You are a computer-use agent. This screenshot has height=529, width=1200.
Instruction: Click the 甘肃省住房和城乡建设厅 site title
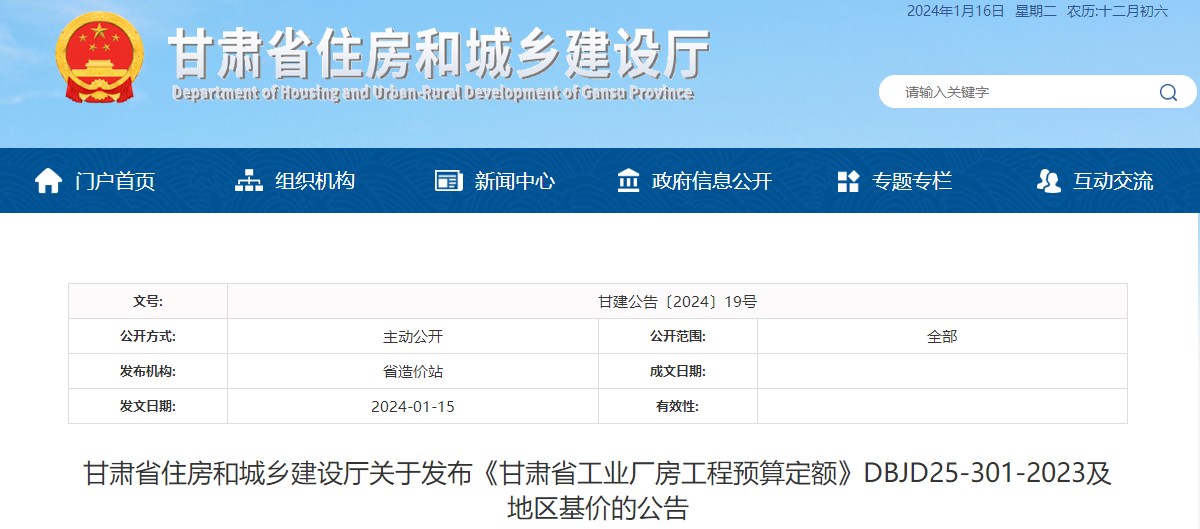point(438,52)
